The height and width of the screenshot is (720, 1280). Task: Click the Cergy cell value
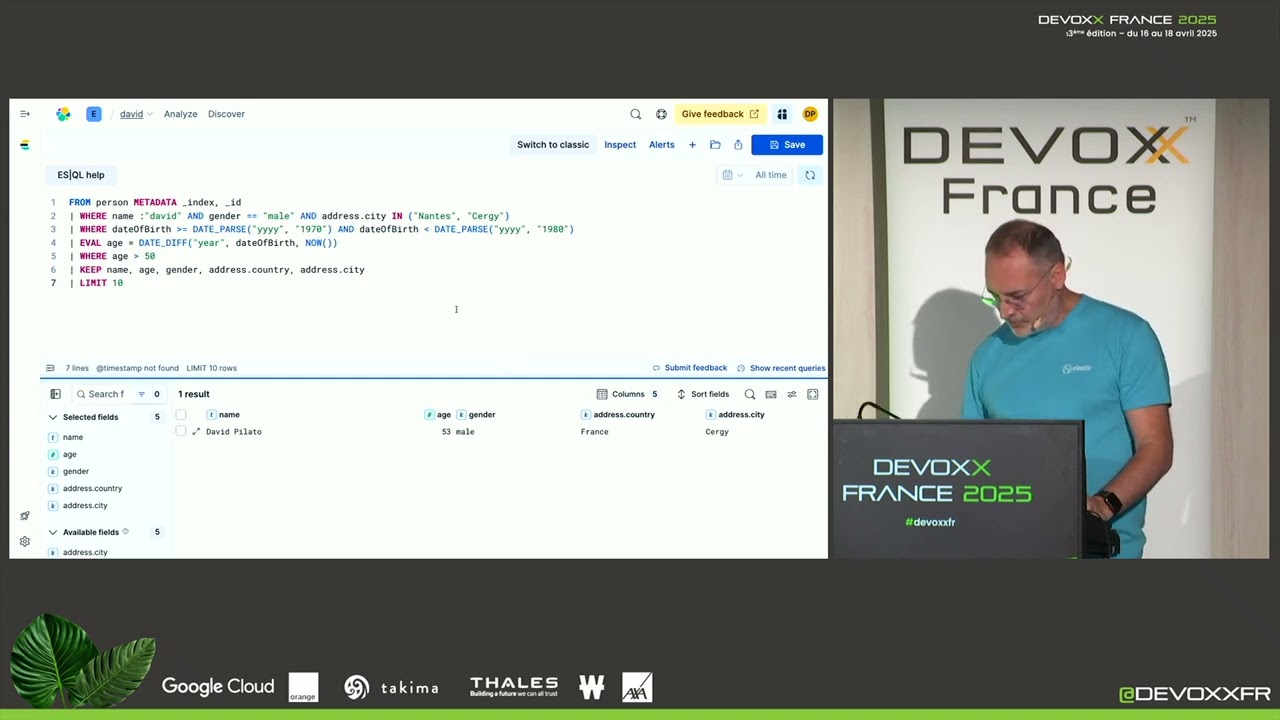point(717,432)
